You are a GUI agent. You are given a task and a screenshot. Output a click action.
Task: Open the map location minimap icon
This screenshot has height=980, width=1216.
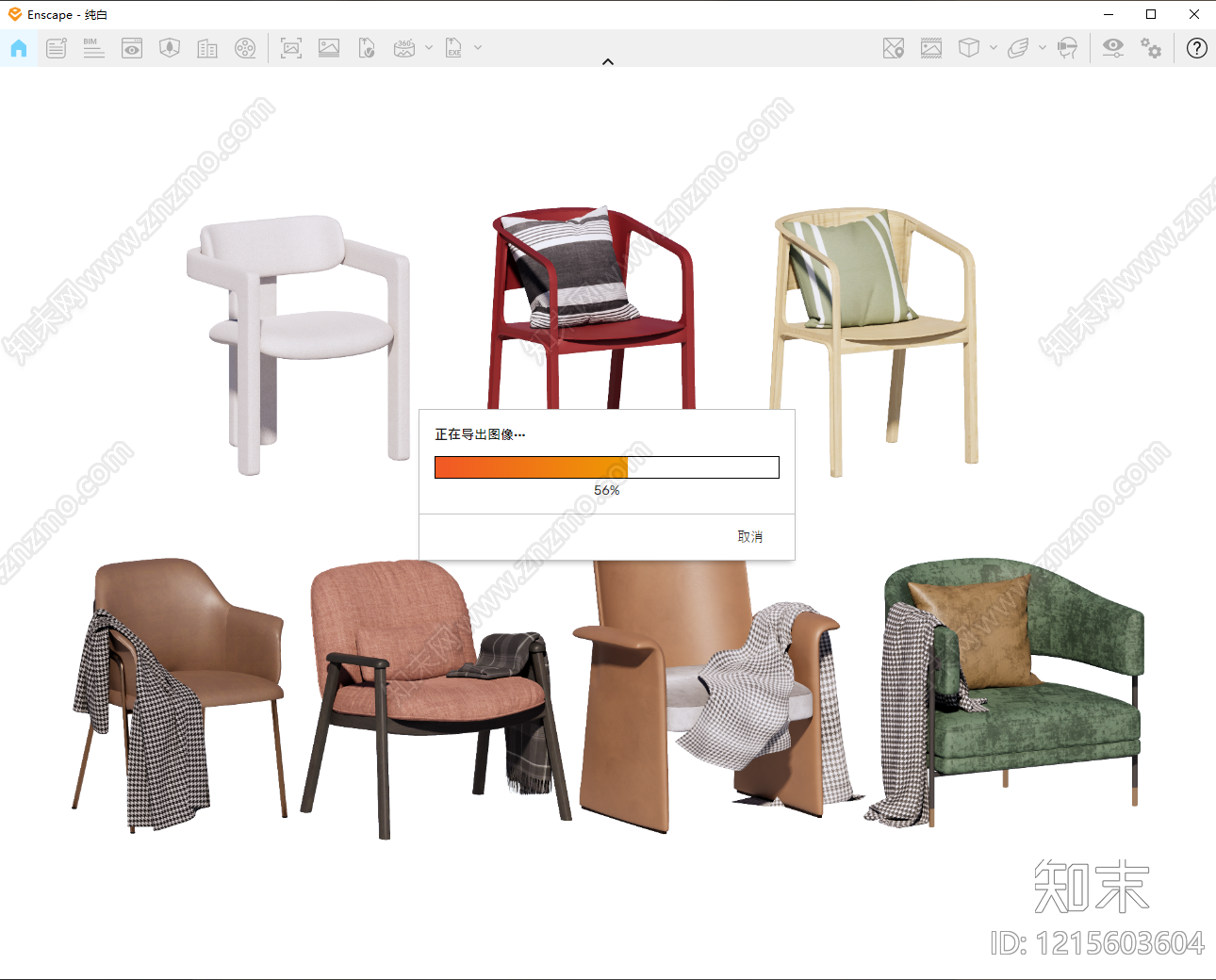point(894,48)
